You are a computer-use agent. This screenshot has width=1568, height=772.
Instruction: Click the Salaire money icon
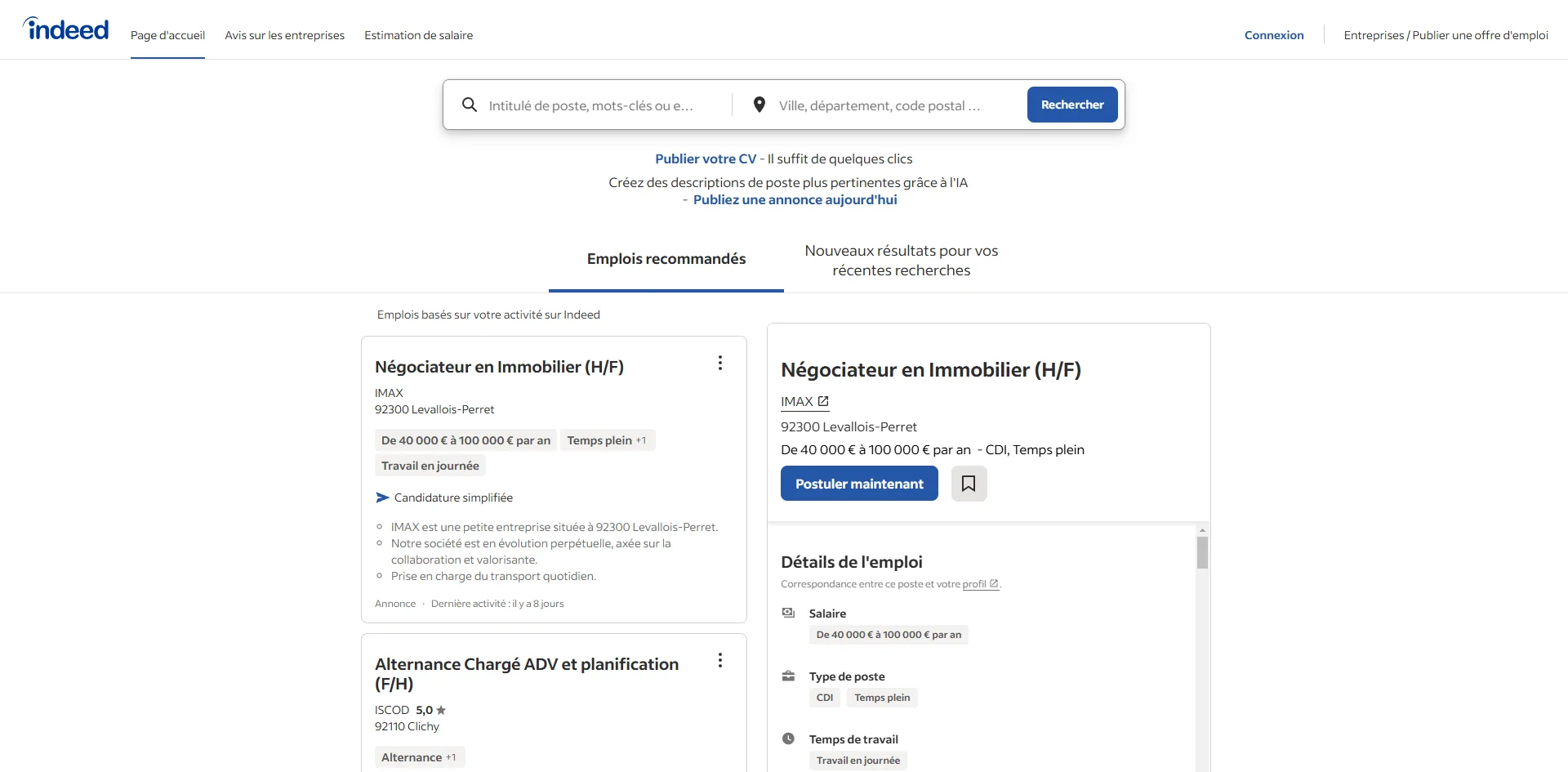click(x=788, y=613)
